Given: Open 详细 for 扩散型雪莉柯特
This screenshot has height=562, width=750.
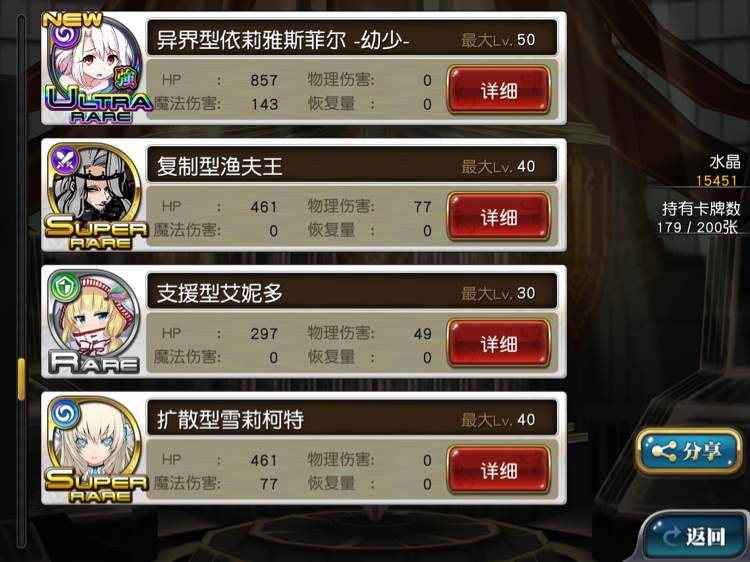Looking at the screenshot, I should [x=498, y=470].
